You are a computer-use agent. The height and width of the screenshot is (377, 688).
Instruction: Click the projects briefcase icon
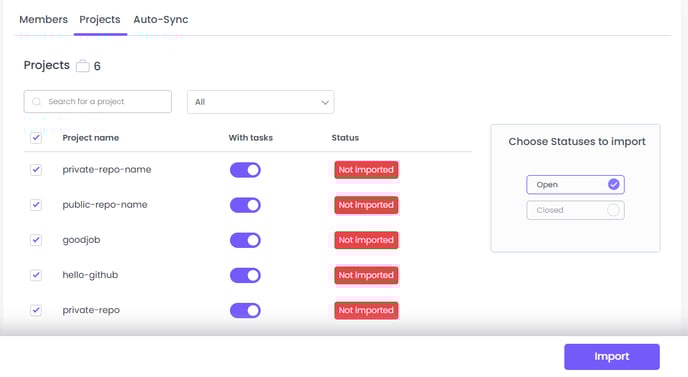pyautogui.click(x=82, y=66)
